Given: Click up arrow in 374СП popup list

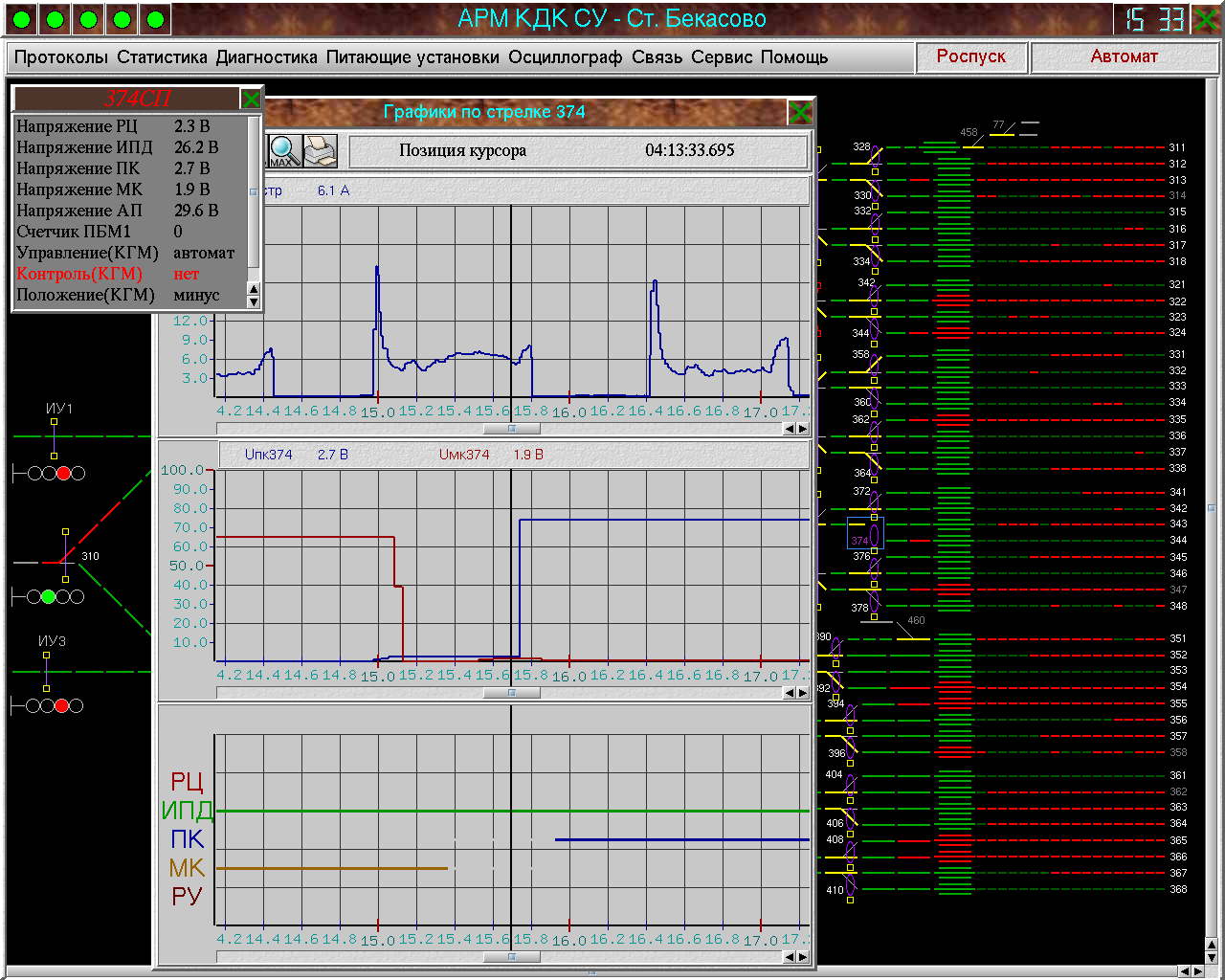Looking at the screenshot, I should [254, 289].
